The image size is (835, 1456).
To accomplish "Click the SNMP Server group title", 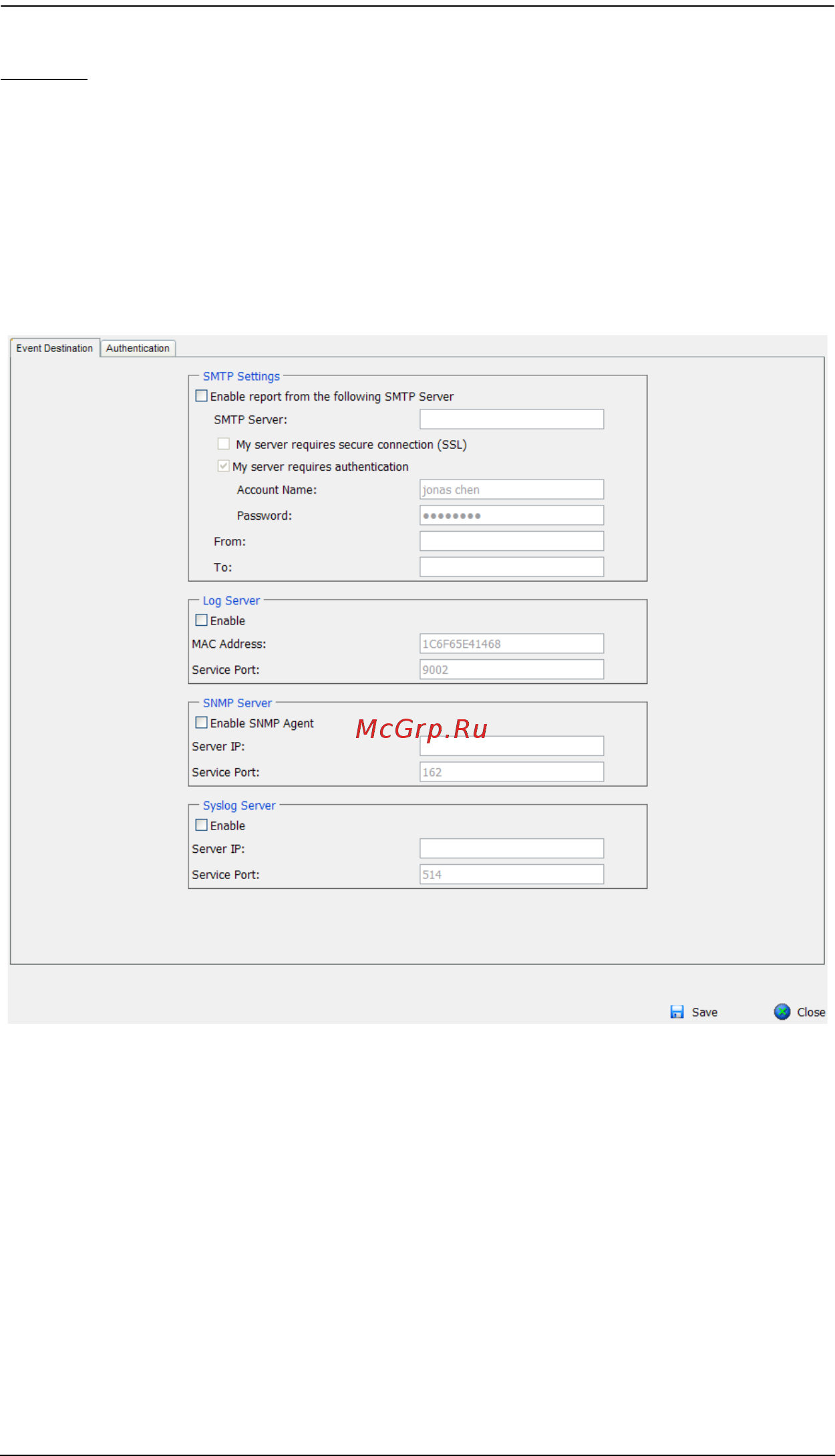I will pos(237,703).
